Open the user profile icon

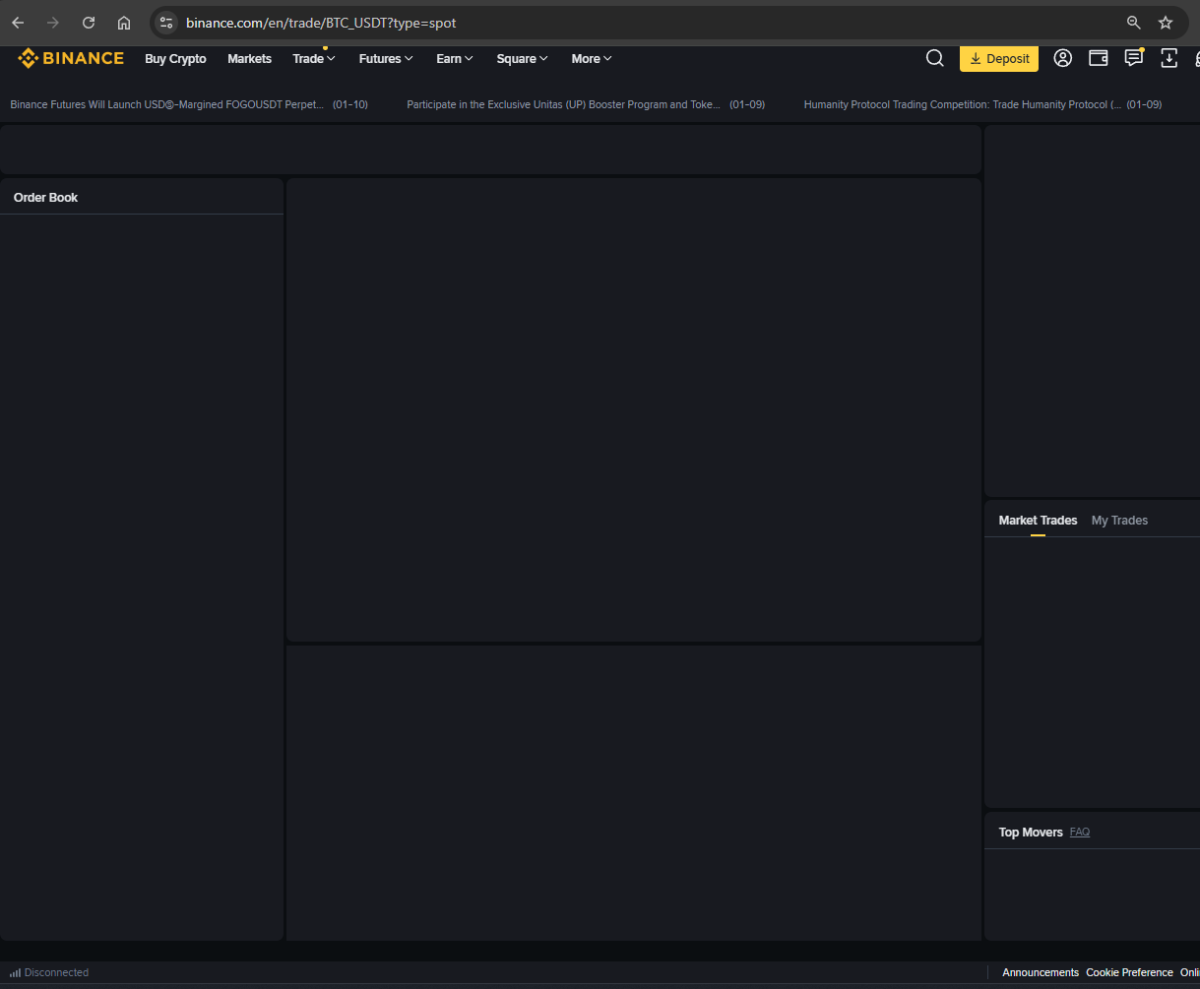(1063, 59)
